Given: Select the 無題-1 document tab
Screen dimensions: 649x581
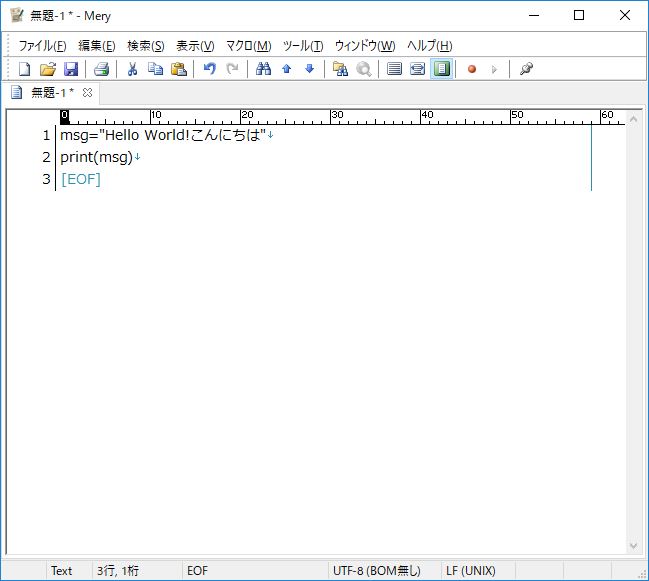Looking at the screenshot, I should pos(53,92).
